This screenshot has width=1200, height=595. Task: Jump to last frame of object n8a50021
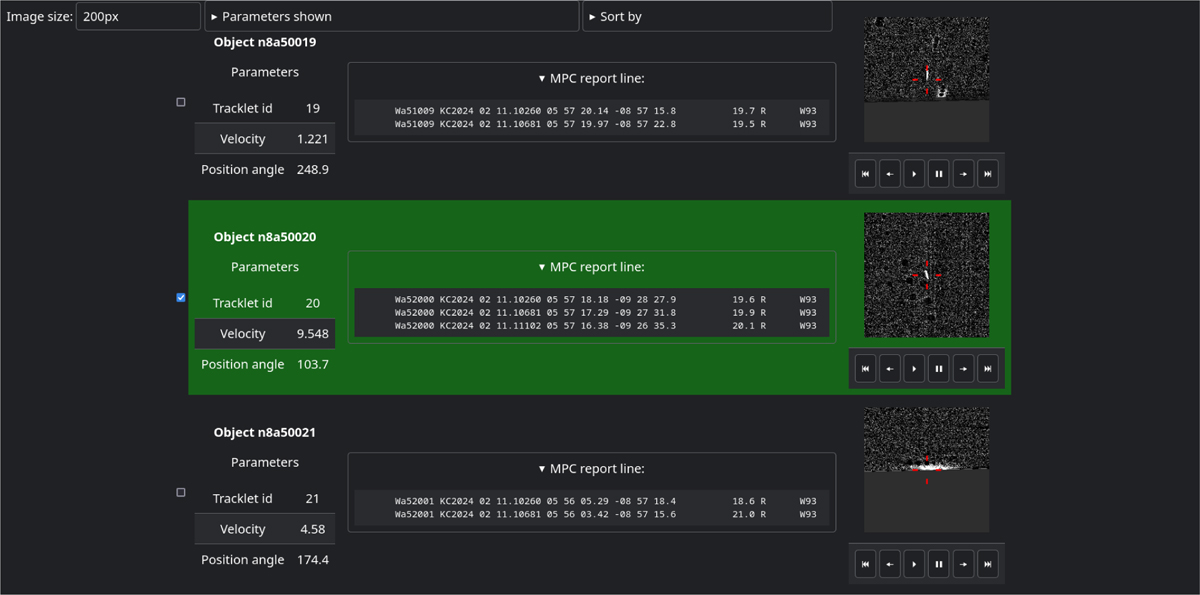[x=987, y=564]
